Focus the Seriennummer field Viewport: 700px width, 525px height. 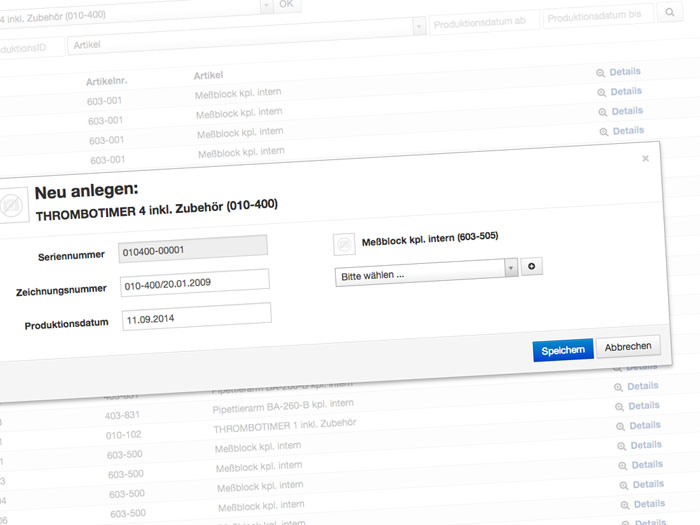[193, 249]
